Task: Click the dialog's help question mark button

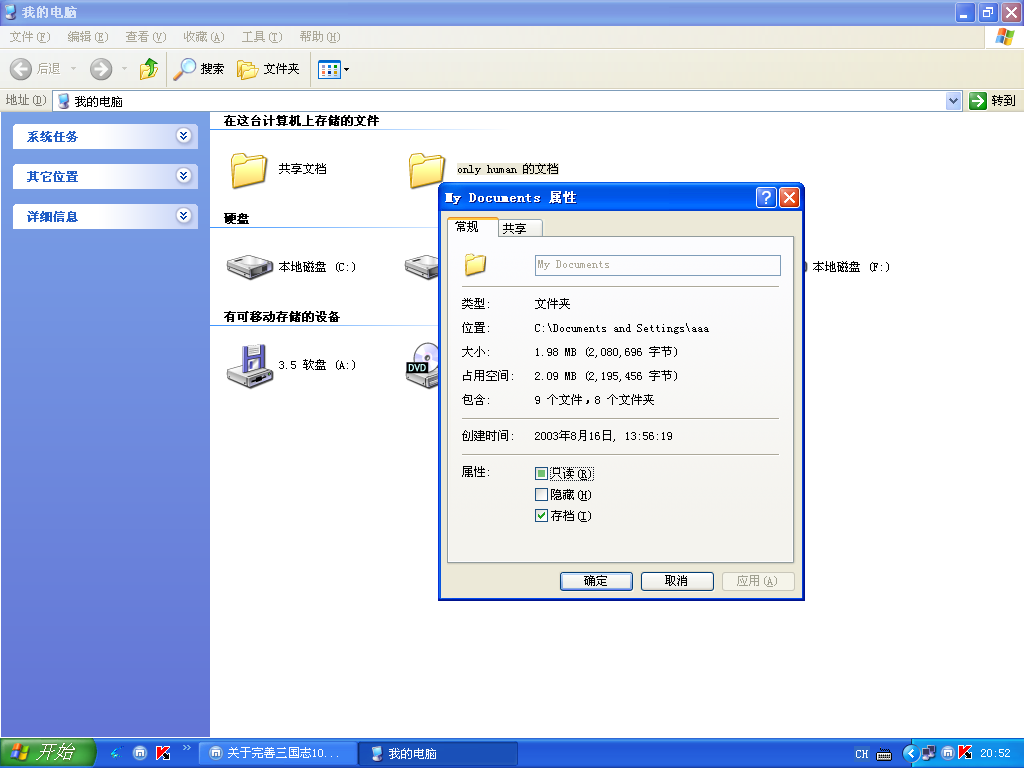Action: coord(766,197)
